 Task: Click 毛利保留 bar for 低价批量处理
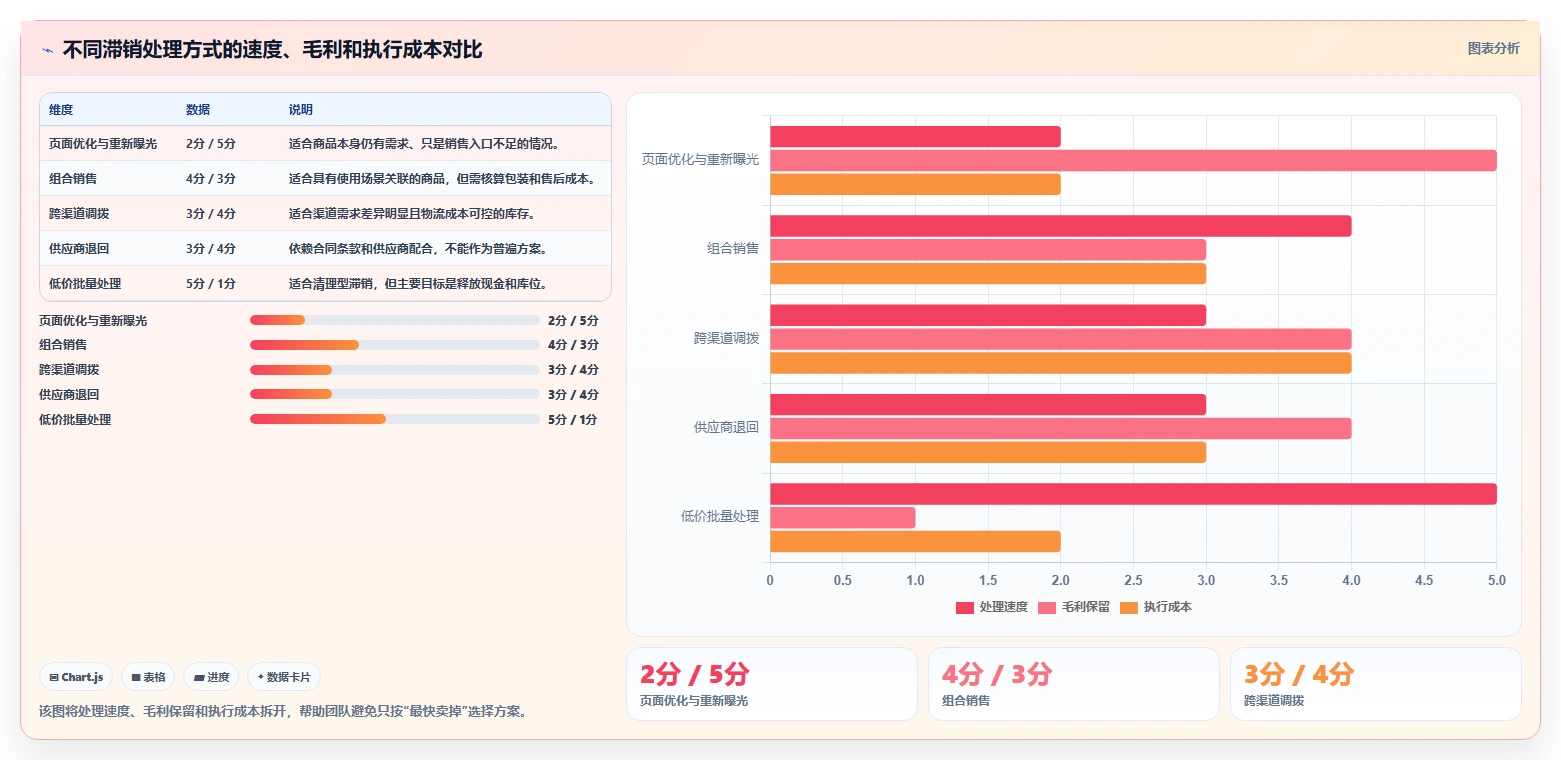(842, 517)
